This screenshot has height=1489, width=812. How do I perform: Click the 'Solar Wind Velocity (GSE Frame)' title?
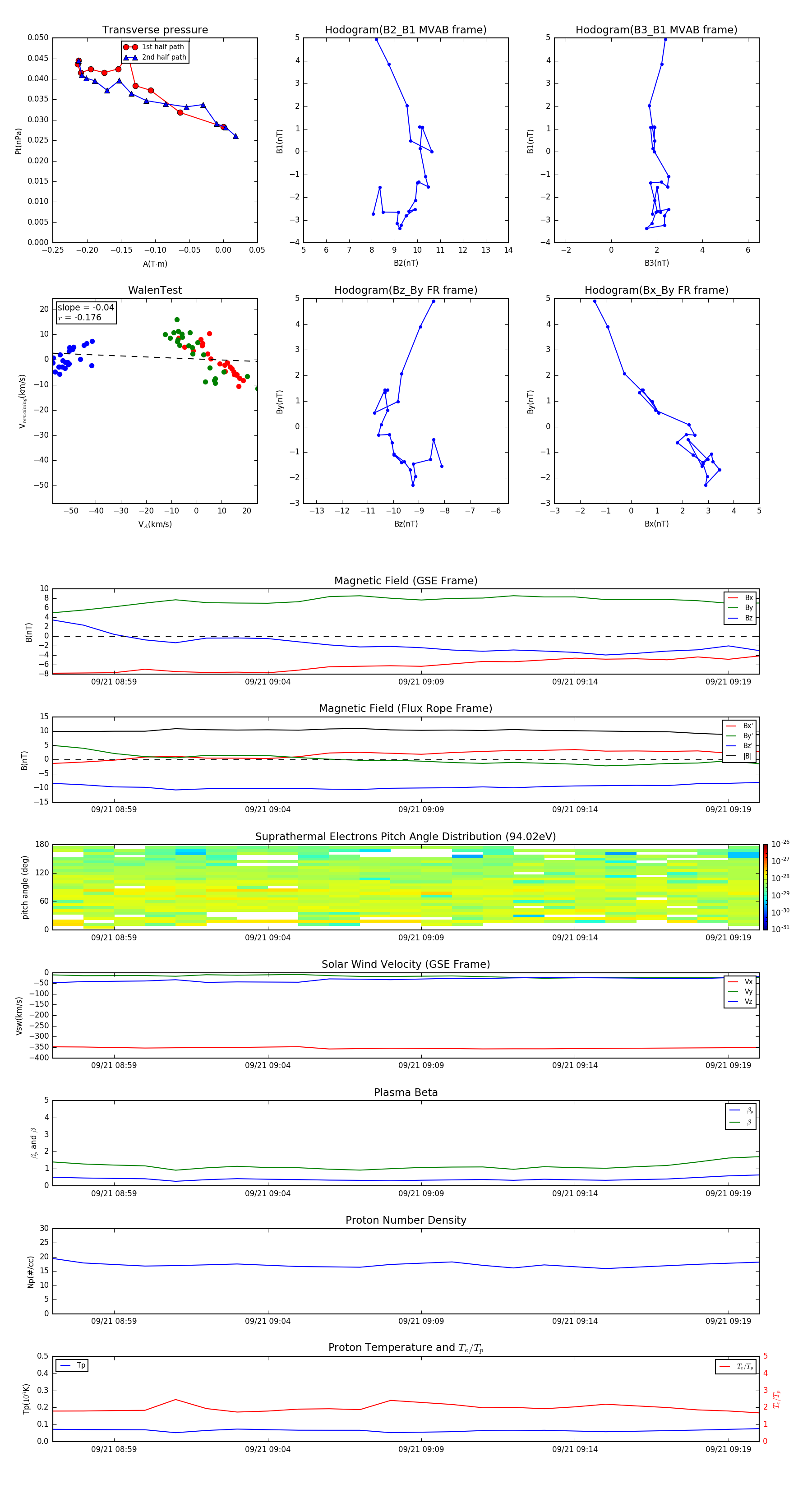406,964
